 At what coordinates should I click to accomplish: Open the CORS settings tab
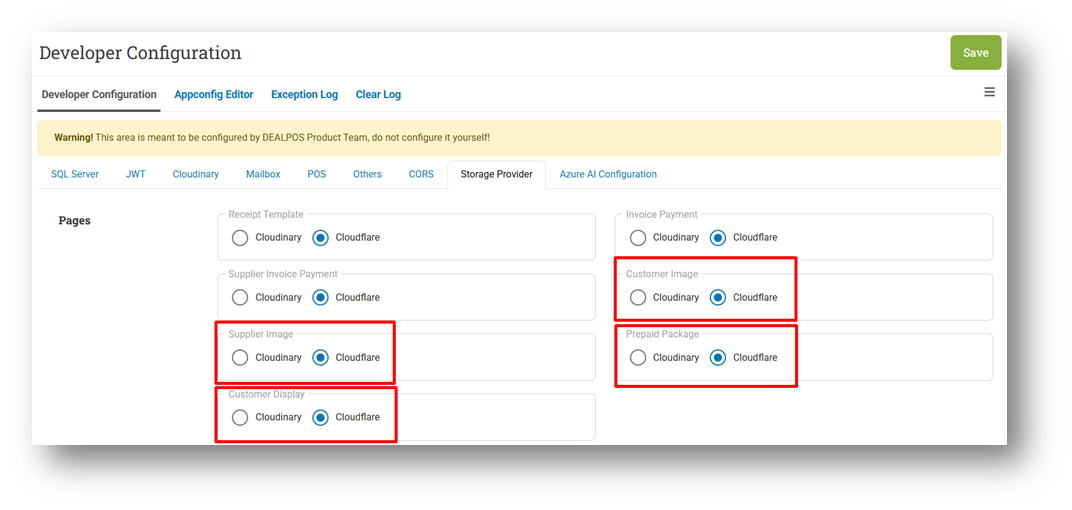421,174
